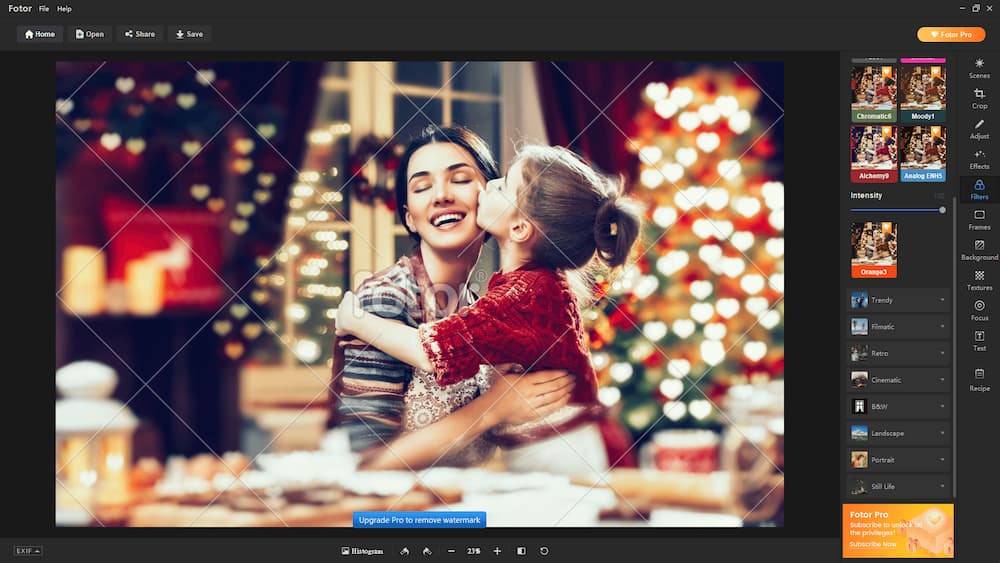1000x563 pixels.
Task: Expand the Still Life filter category
Action: (x=898, y=486)
